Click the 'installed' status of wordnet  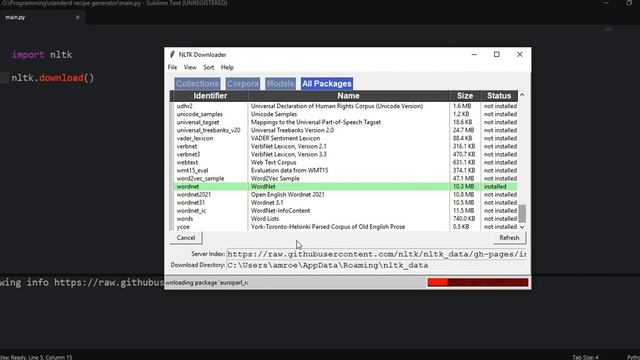click(x=495, y=187)
